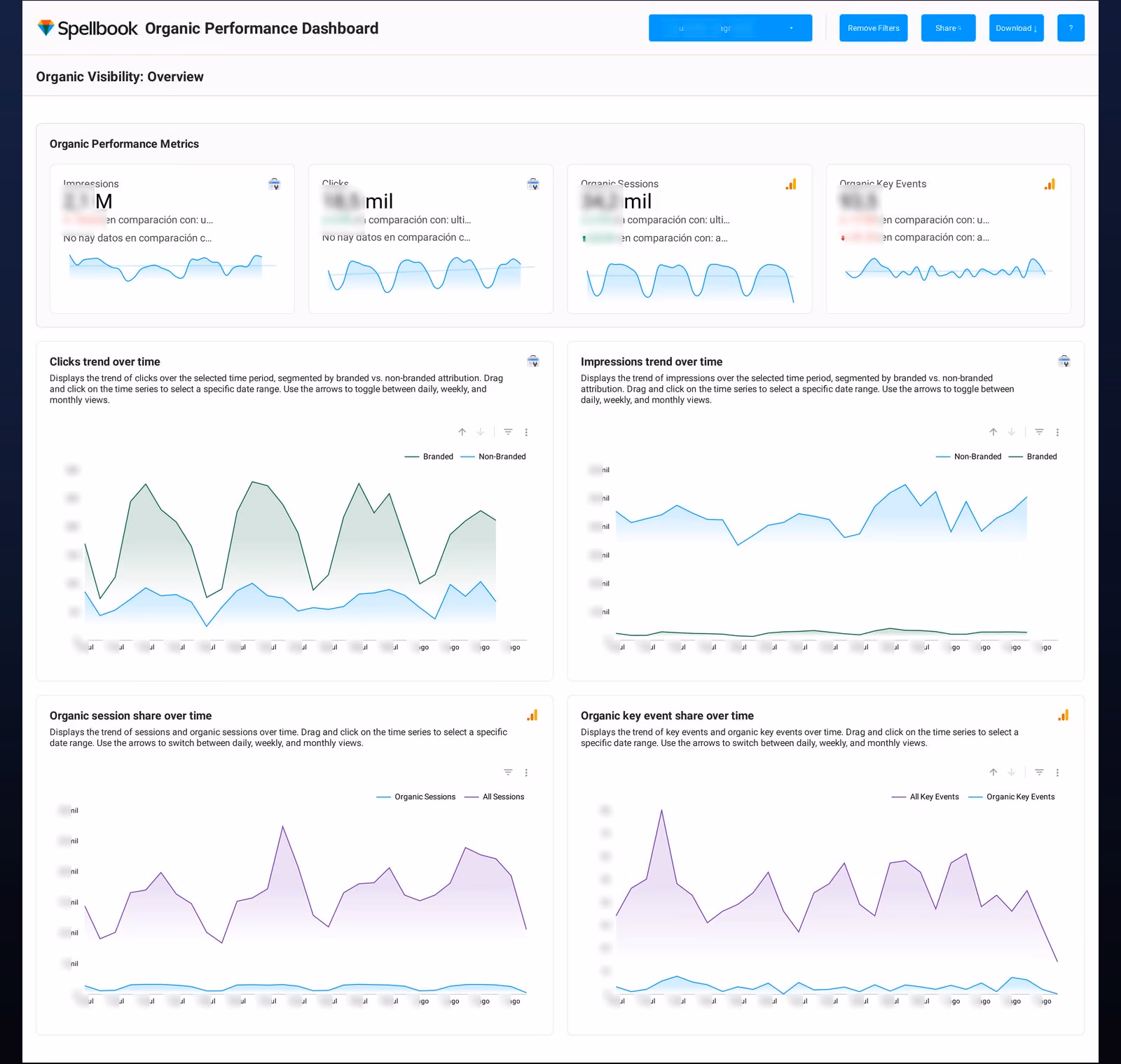1121x1064 pixels.
Task: Drill down arrow on Clicks trend chart
Action: pos(481,432)
